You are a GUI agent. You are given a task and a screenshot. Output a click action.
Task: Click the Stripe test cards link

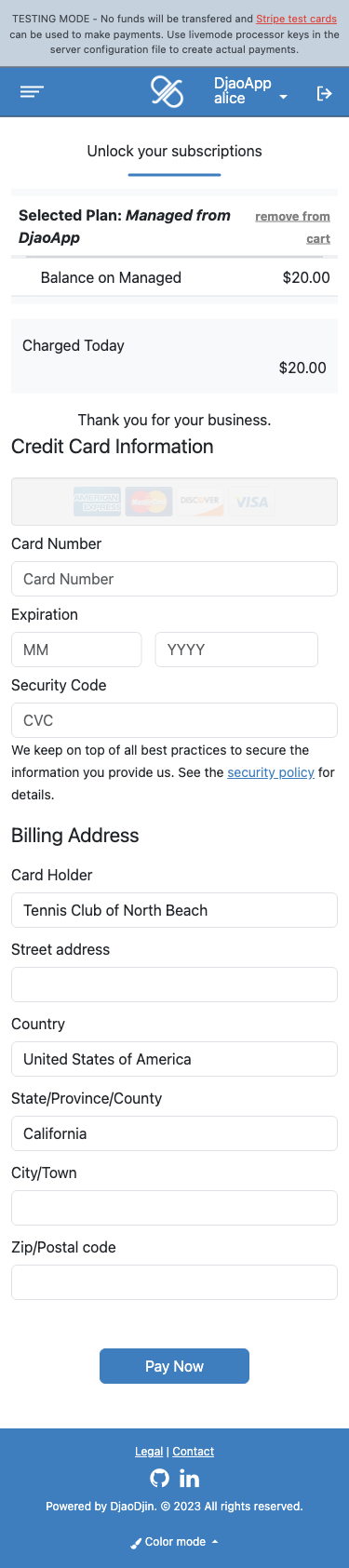tap(296, 19)
